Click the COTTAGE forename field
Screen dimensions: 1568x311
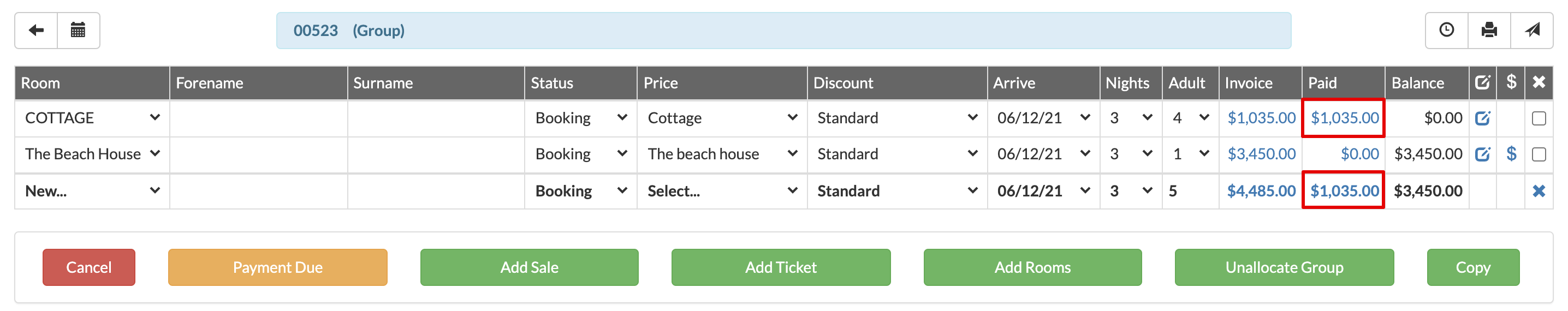258,118
